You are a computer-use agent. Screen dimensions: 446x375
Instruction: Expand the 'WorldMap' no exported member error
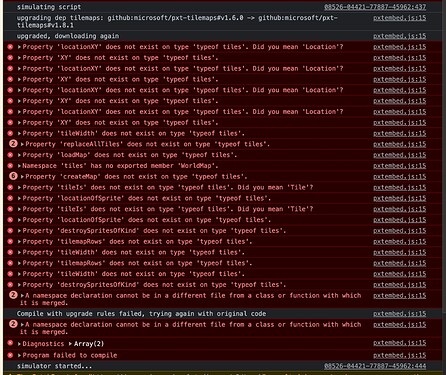coord(19,166)
